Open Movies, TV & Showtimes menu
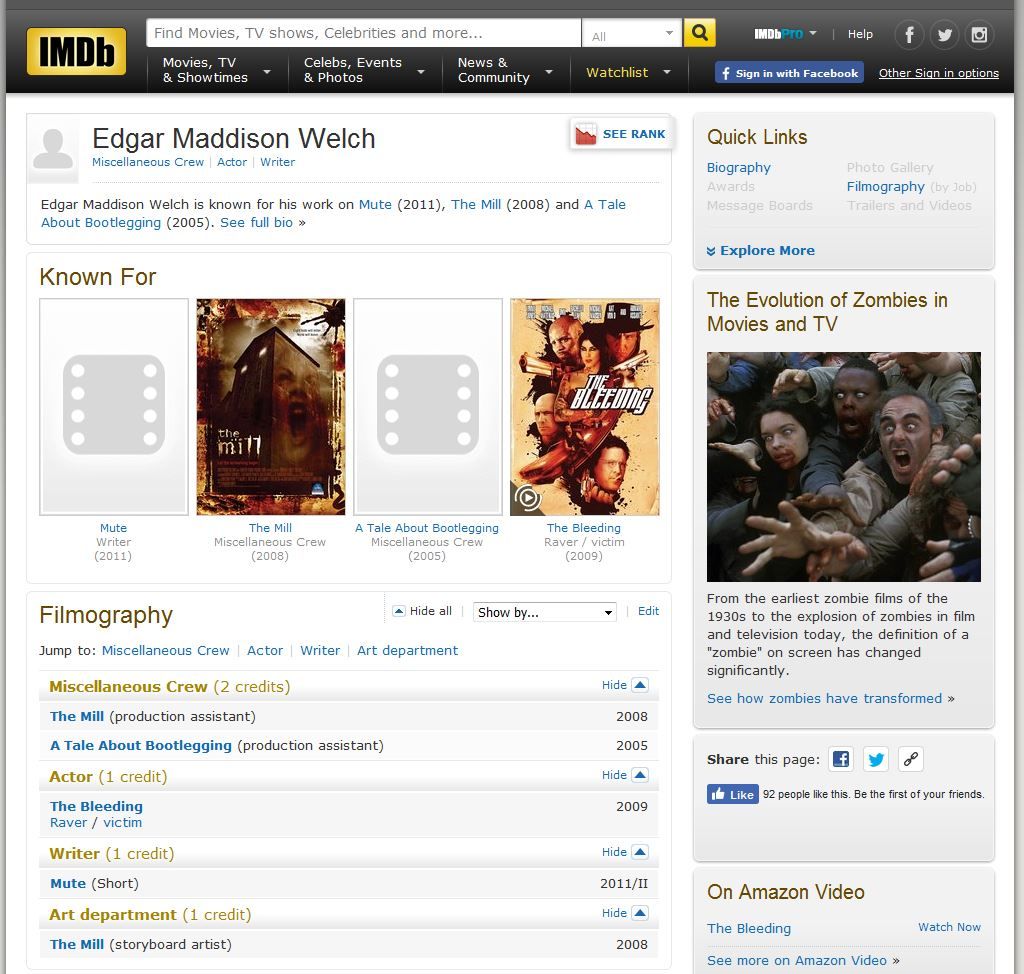The width and height of the screenshot is (1024, 974). 216,70
